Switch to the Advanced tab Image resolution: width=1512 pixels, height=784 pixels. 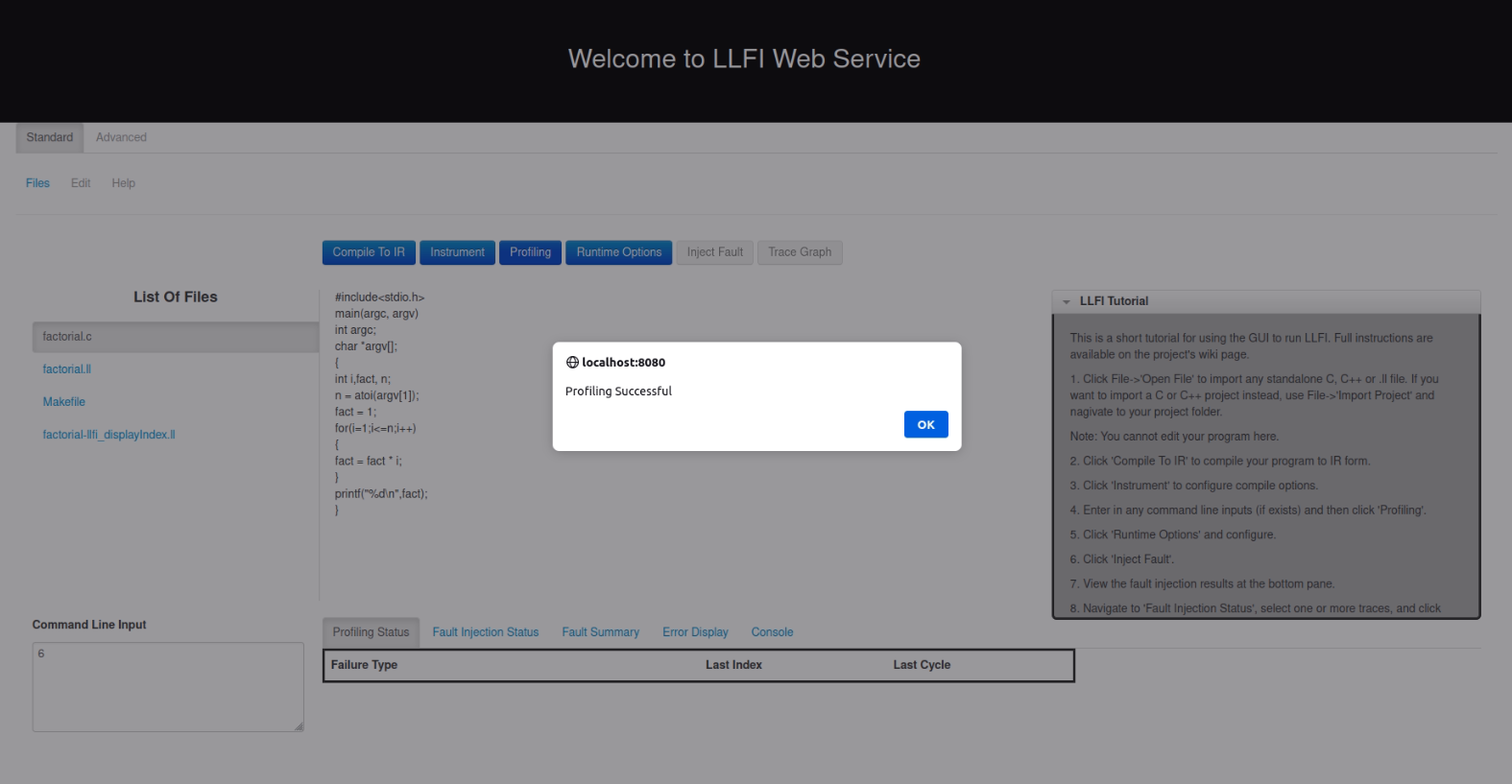pos(121,137)
